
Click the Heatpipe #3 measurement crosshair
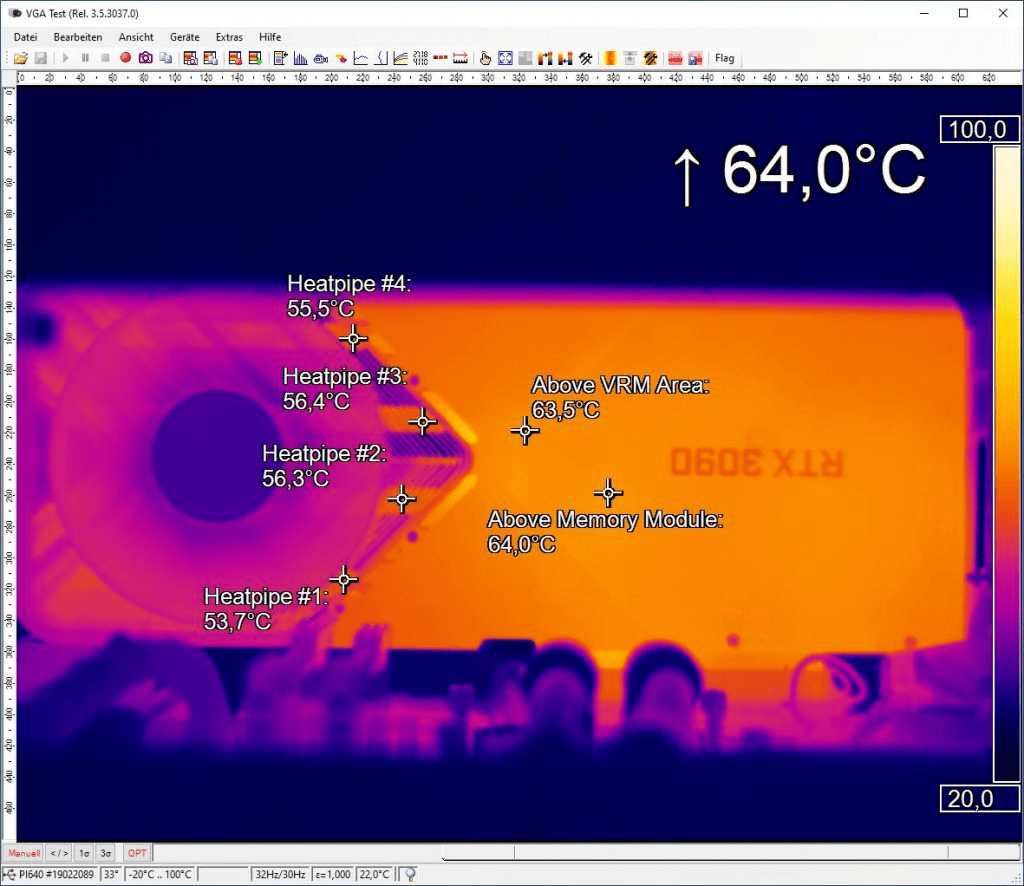[423, 422]
